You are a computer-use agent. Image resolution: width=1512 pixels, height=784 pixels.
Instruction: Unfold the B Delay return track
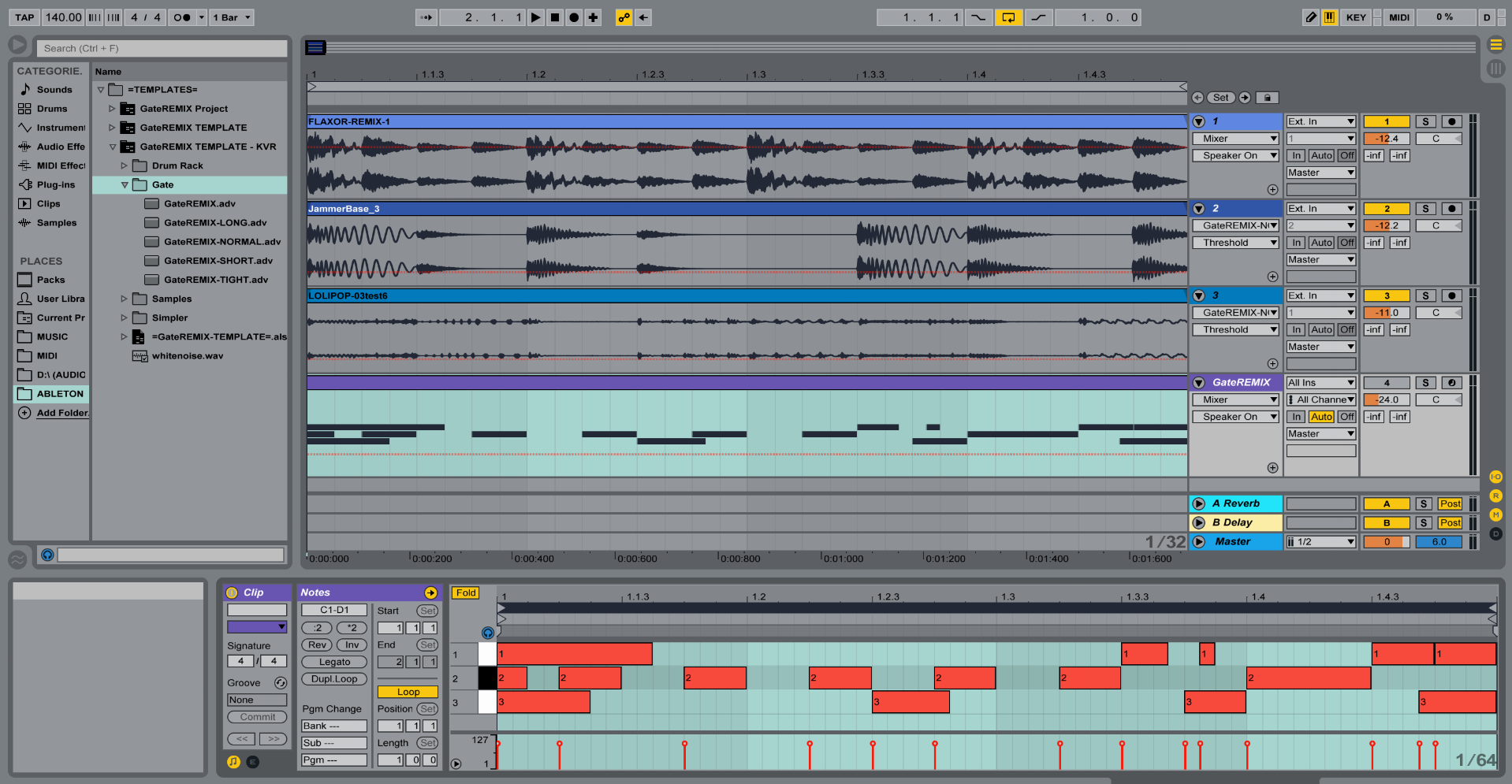point(1199,523)
